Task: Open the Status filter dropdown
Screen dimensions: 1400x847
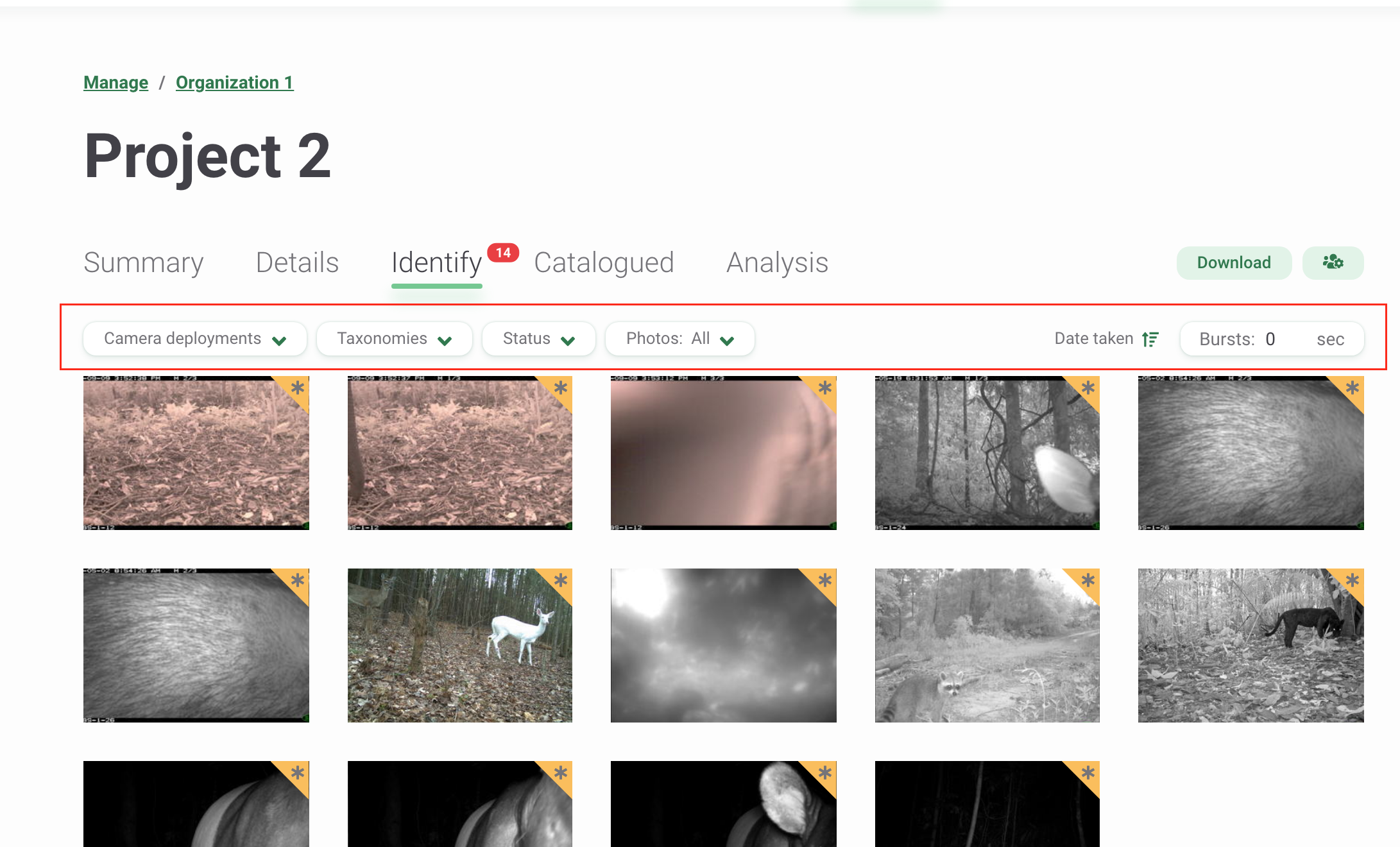Action: (x=539, y=339)
